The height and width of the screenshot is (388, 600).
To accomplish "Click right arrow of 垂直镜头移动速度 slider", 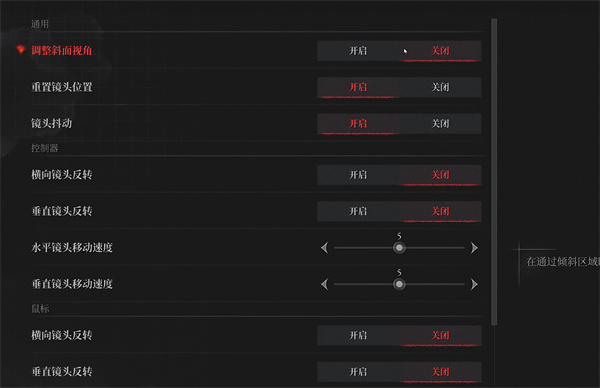I will tap(474, 284).
